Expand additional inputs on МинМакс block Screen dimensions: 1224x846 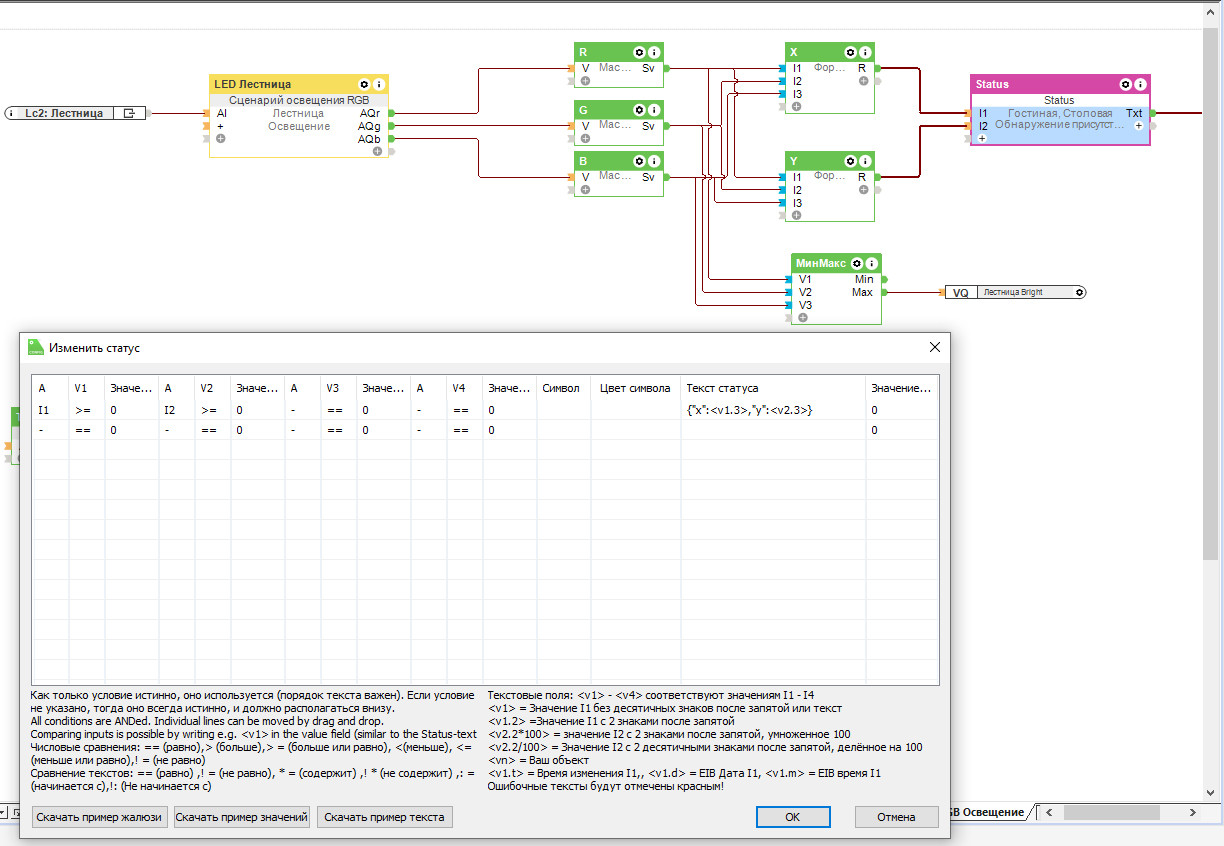pos(803,317)
